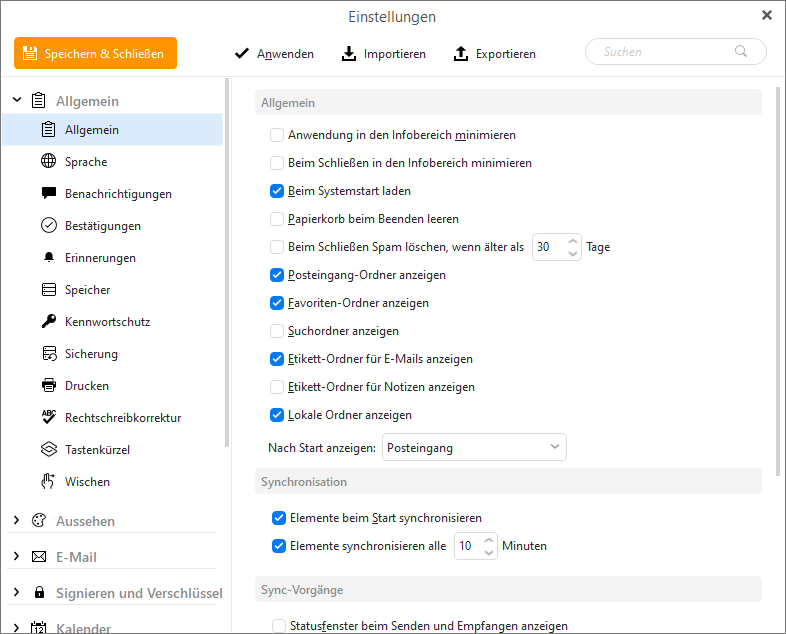Click Speichern & Schließen button
This screenshot has width=786, height=634.
pos(95,53)
